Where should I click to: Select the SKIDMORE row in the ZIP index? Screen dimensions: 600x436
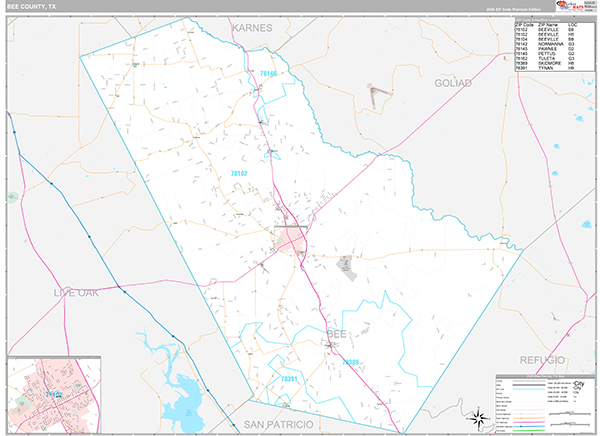coord(545,63)
